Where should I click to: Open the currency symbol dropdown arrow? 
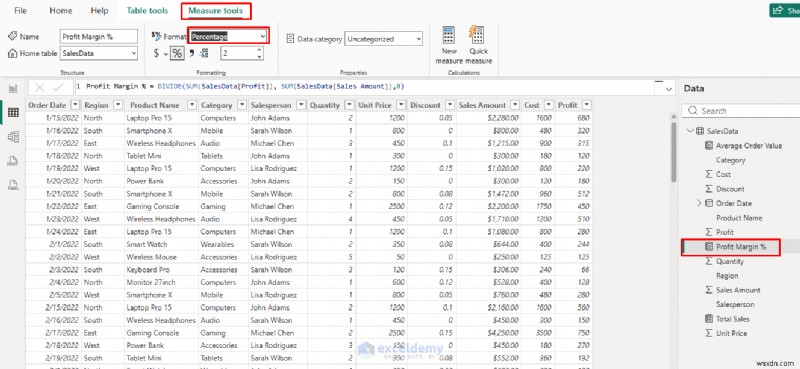pyautogui.click(x=166, y=54)
